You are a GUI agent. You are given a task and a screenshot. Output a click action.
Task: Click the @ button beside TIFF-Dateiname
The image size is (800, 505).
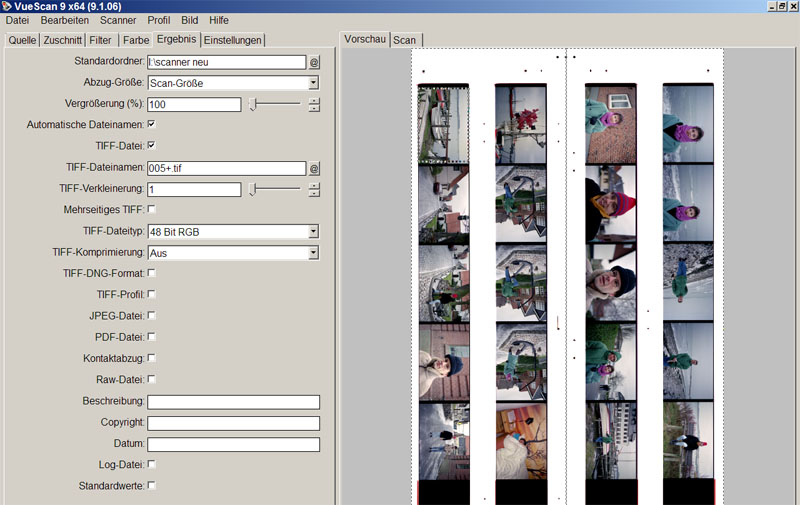tap(314, 168)
